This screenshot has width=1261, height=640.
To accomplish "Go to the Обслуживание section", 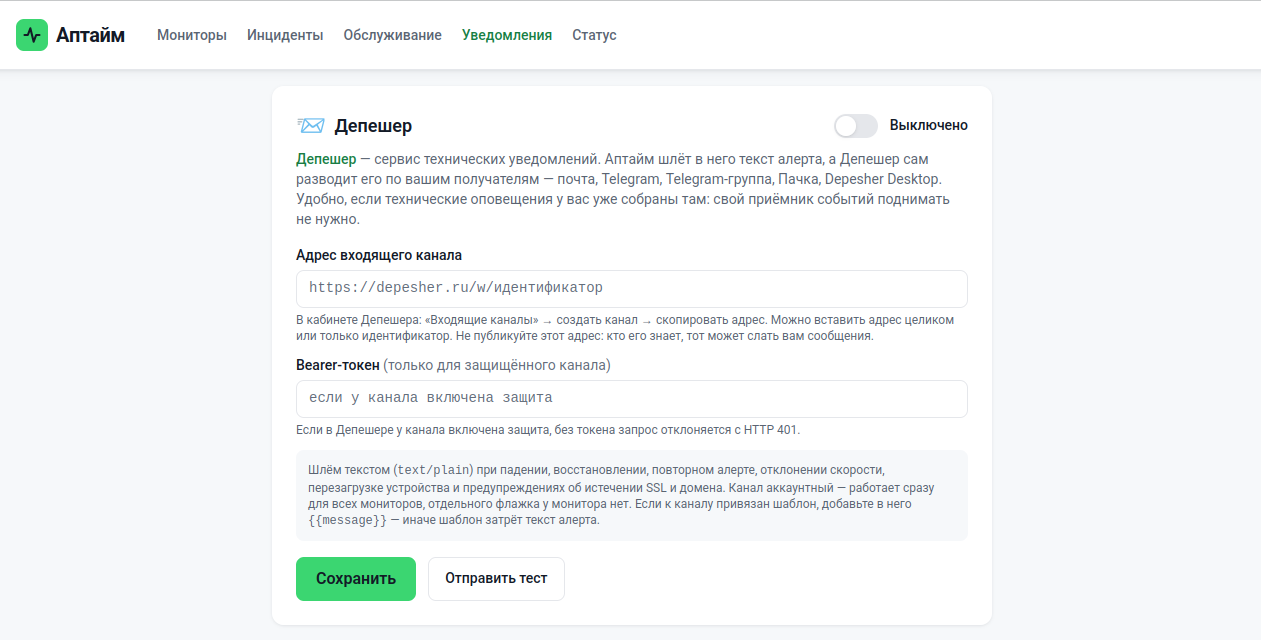I will (392, 35).
